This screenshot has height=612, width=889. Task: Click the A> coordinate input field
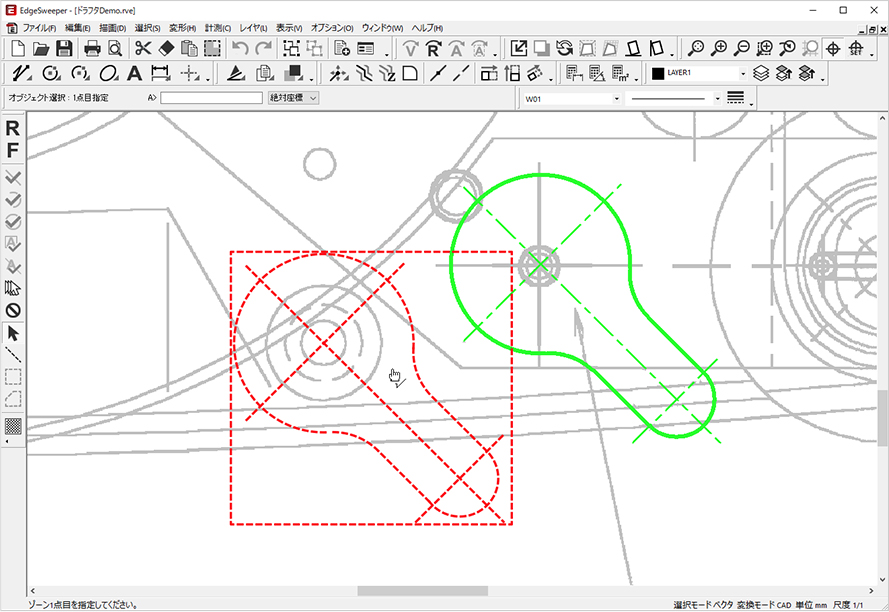click(210, 98)
